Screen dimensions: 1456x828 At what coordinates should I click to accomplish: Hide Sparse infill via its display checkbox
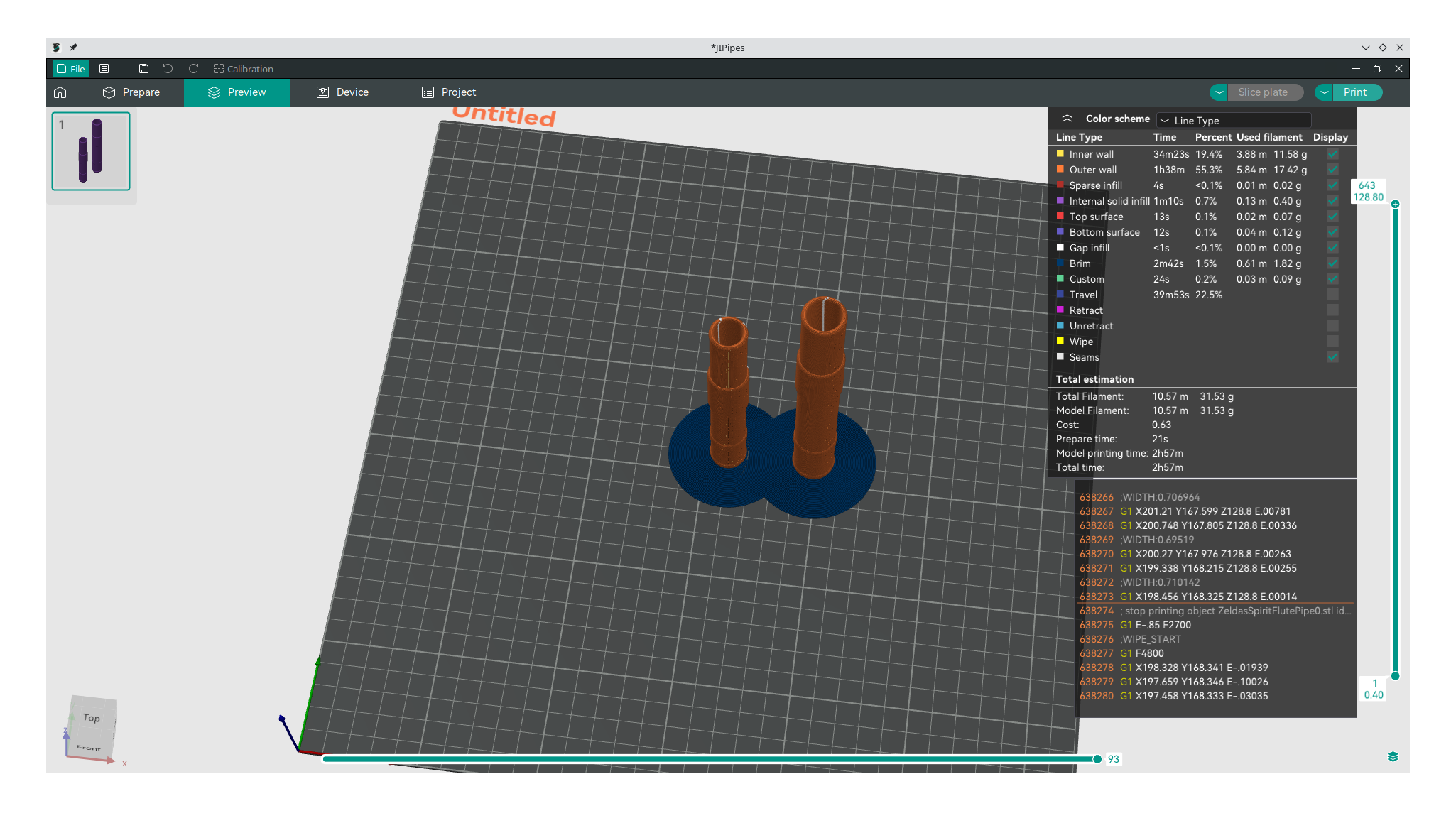(1332, 185)
